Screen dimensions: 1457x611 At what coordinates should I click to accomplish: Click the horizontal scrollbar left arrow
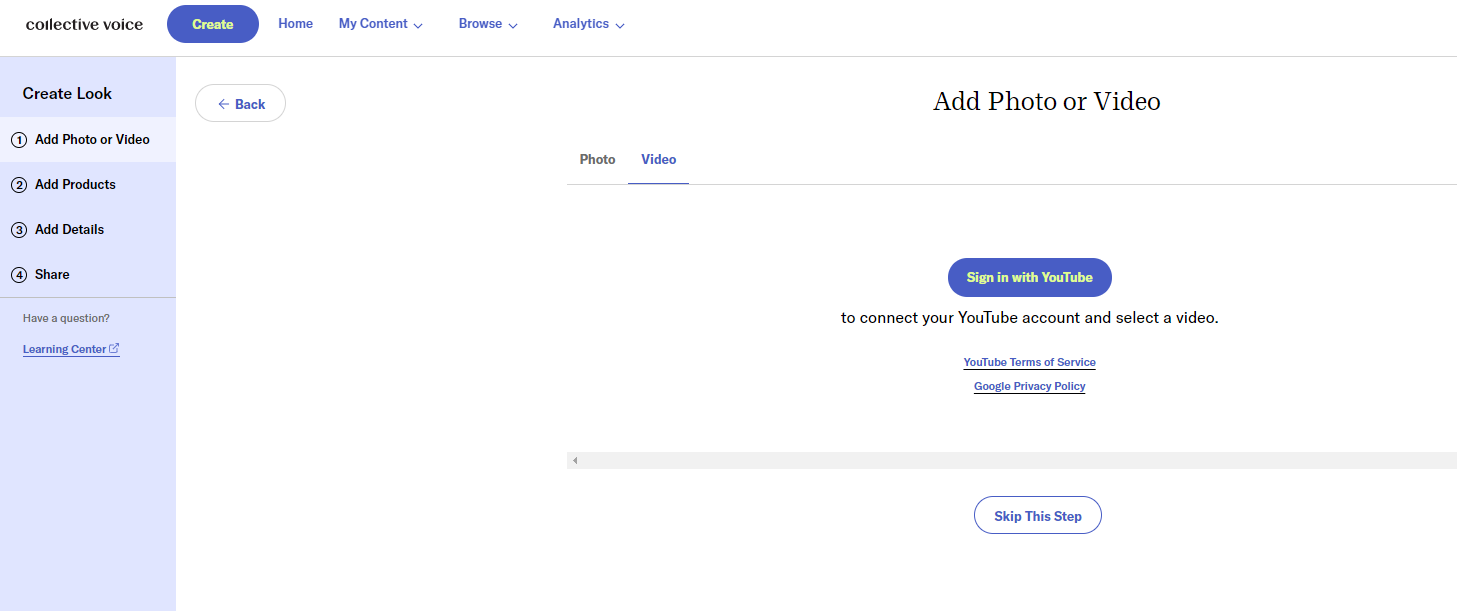pos(575,461)
